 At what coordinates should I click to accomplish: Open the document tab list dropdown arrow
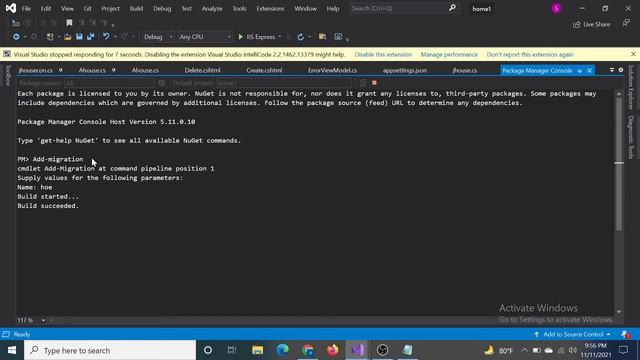[611, 70]
